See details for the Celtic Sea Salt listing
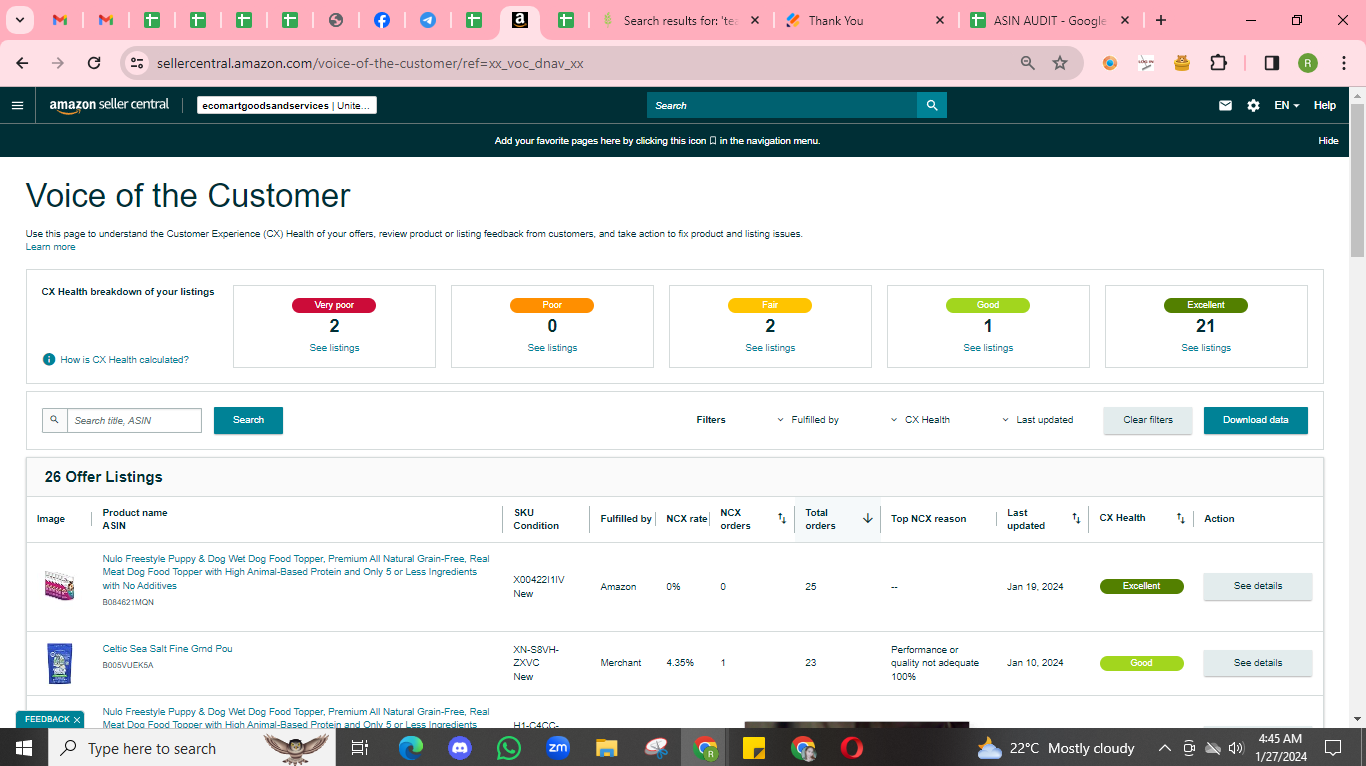The image size is (1366, 766). 1258,663
